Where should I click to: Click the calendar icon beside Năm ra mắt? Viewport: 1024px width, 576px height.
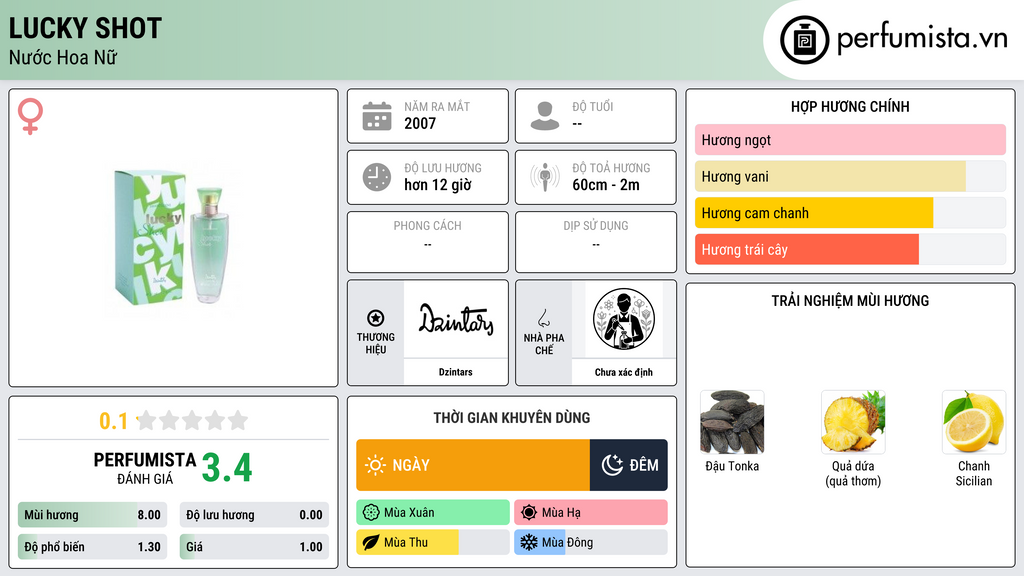coord(377,116)
